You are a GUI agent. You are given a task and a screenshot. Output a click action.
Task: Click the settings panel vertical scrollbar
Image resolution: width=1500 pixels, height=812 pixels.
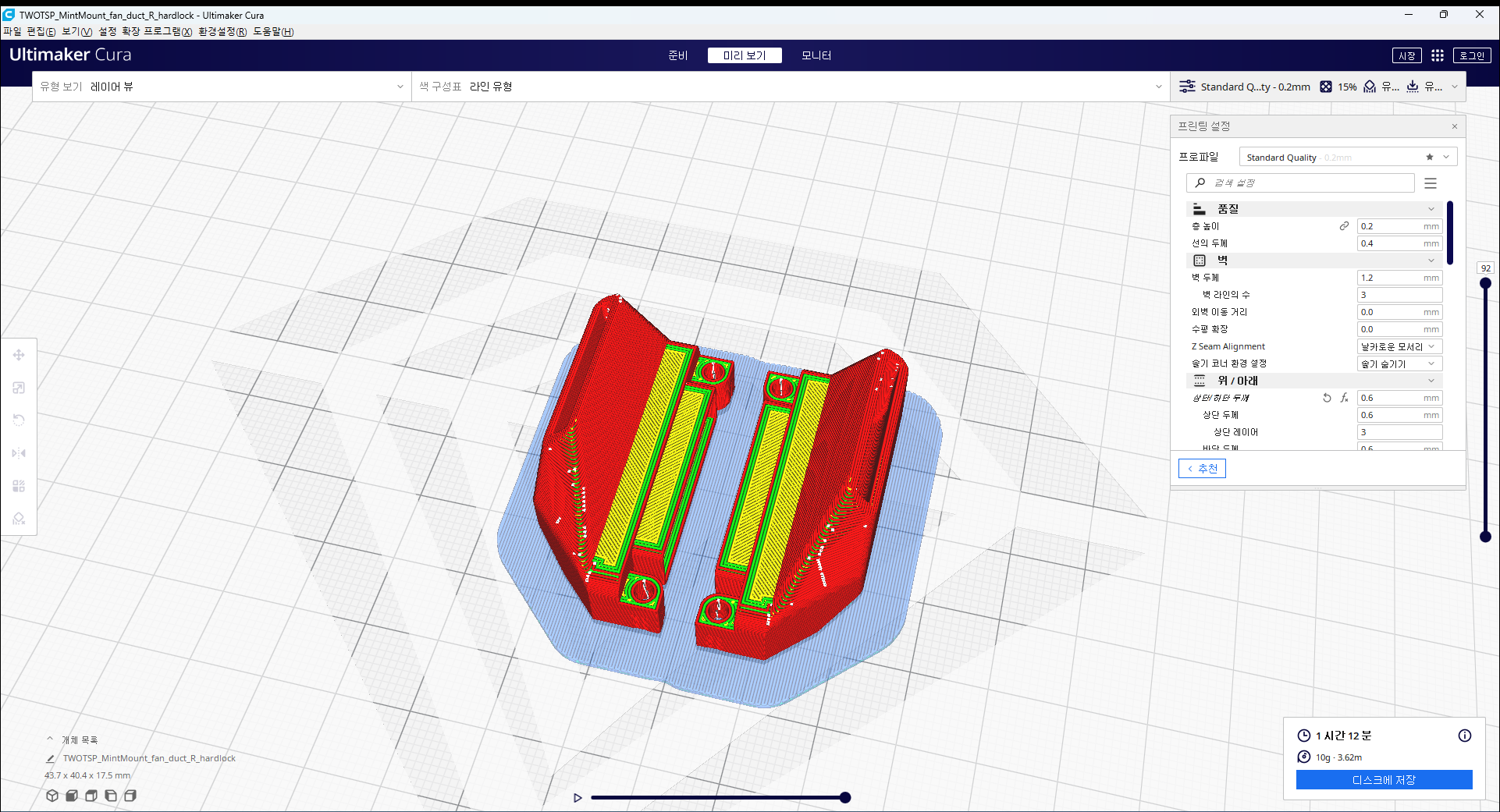pos(1450,232)
